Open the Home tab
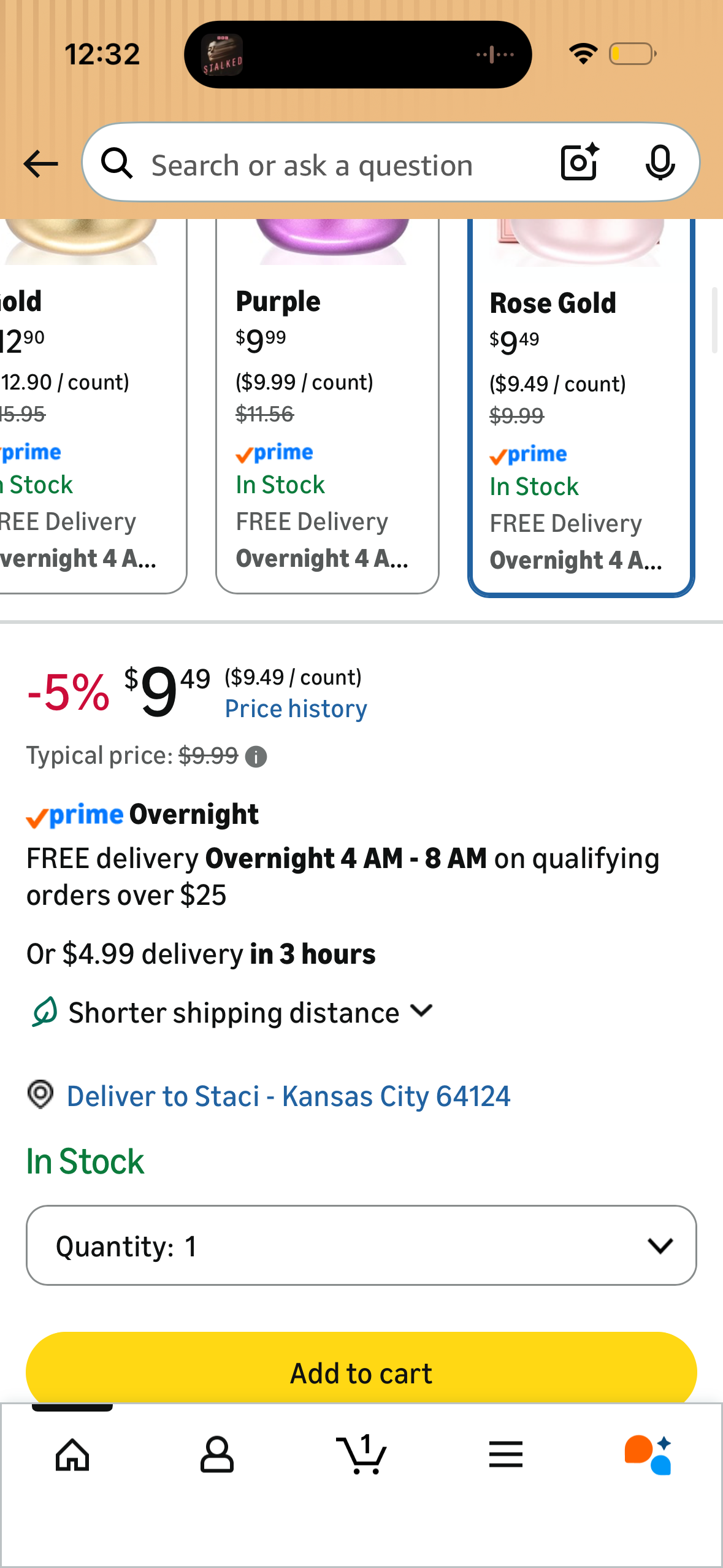The width and height of the screenshot is (723, 1568). [72, 1455]
